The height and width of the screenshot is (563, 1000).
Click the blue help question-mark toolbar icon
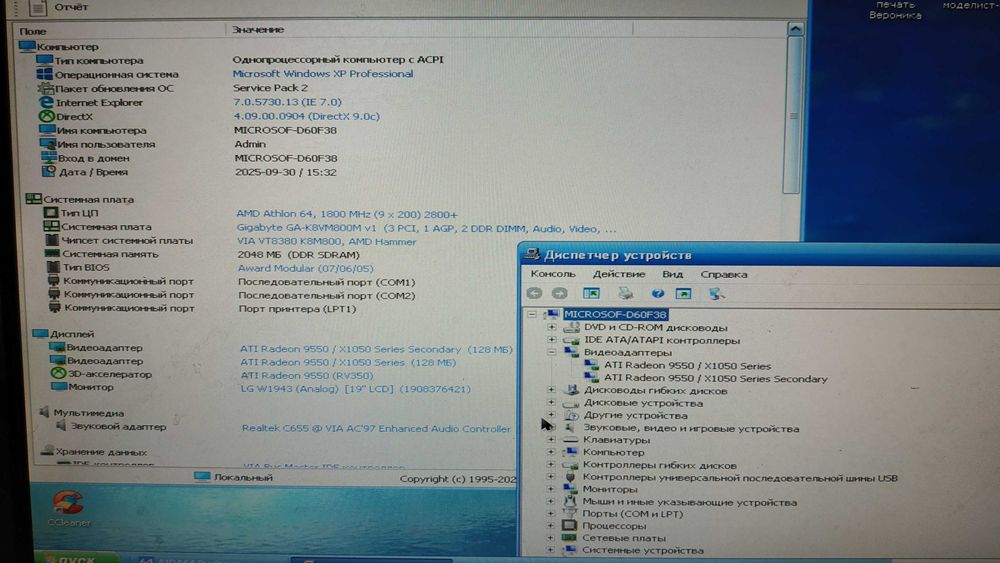pos(658,293)
